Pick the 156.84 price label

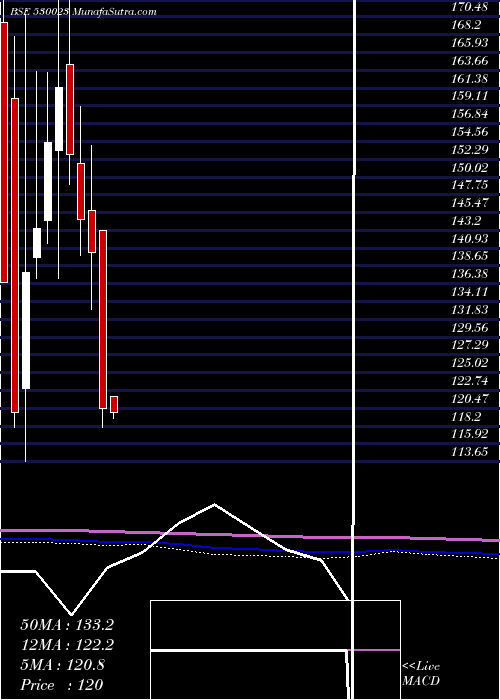470,114
